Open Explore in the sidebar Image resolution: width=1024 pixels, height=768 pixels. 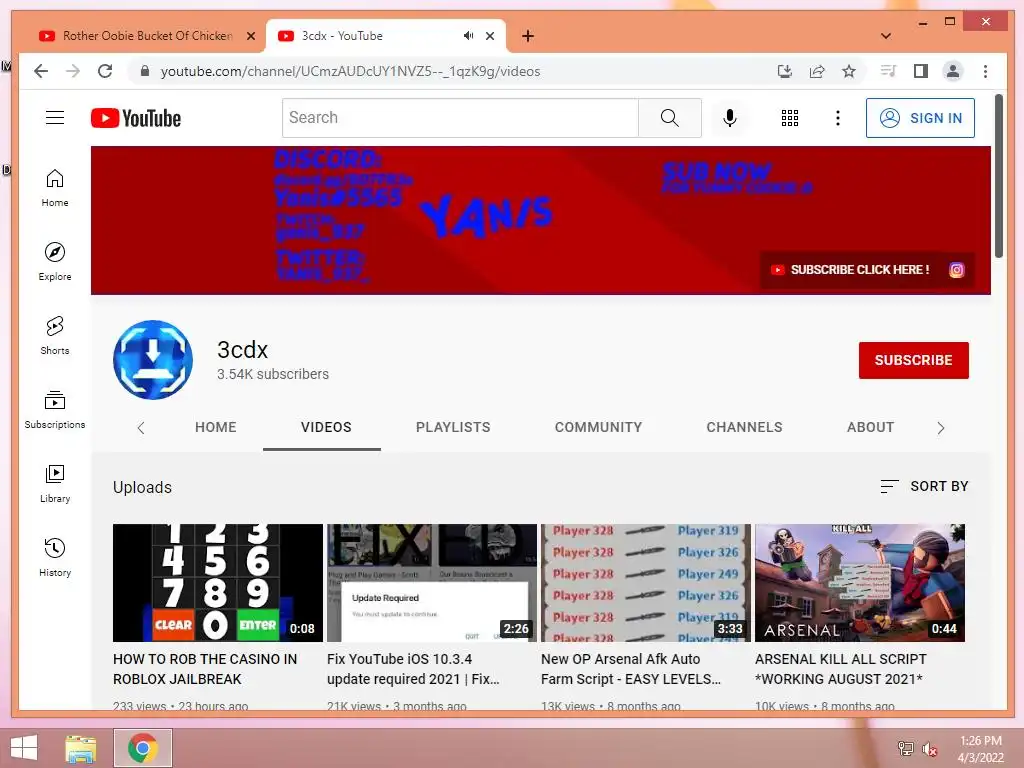point(55,262)
